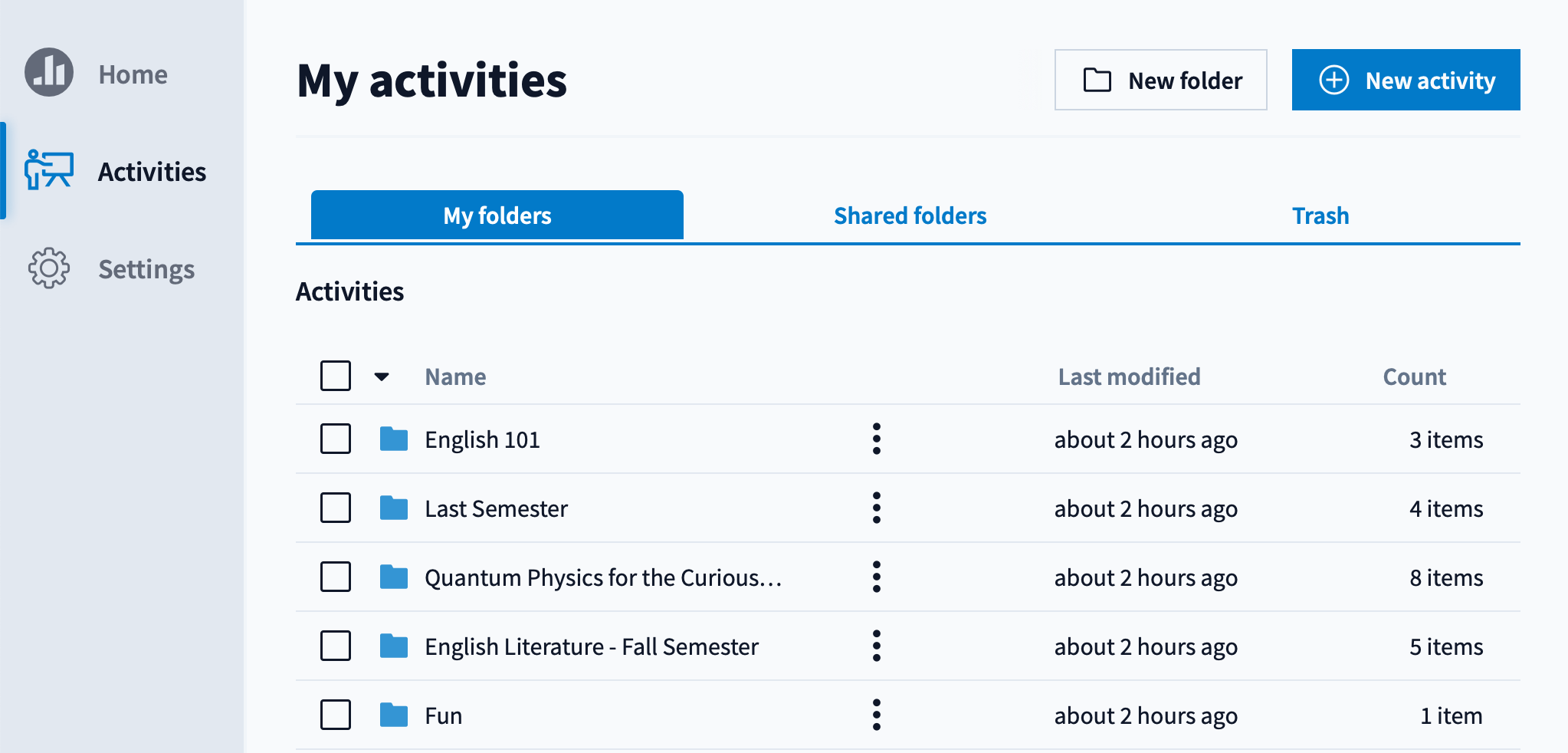Click the Activities section subheading above table
The height and width of the screenshot is (753, 1568).
(x=349, y=291)
